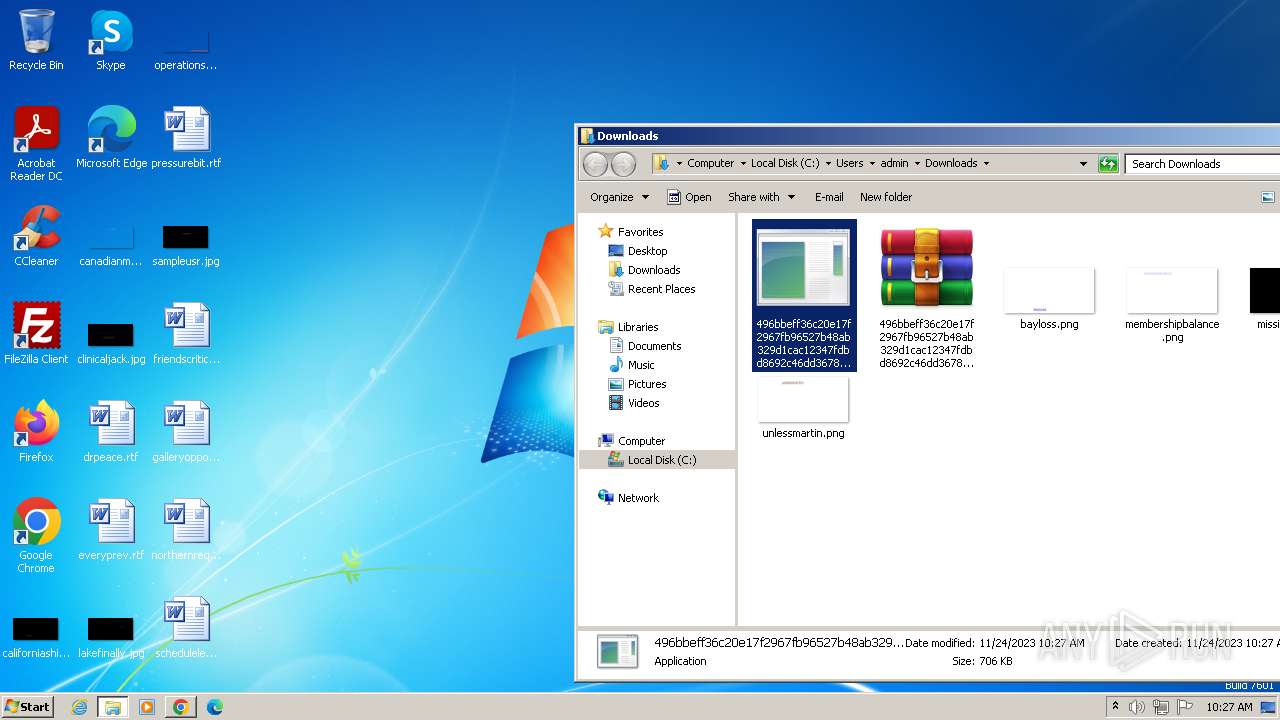
Task: Launch Google Chrome desktop shortcut
Action: pos(36,536)
